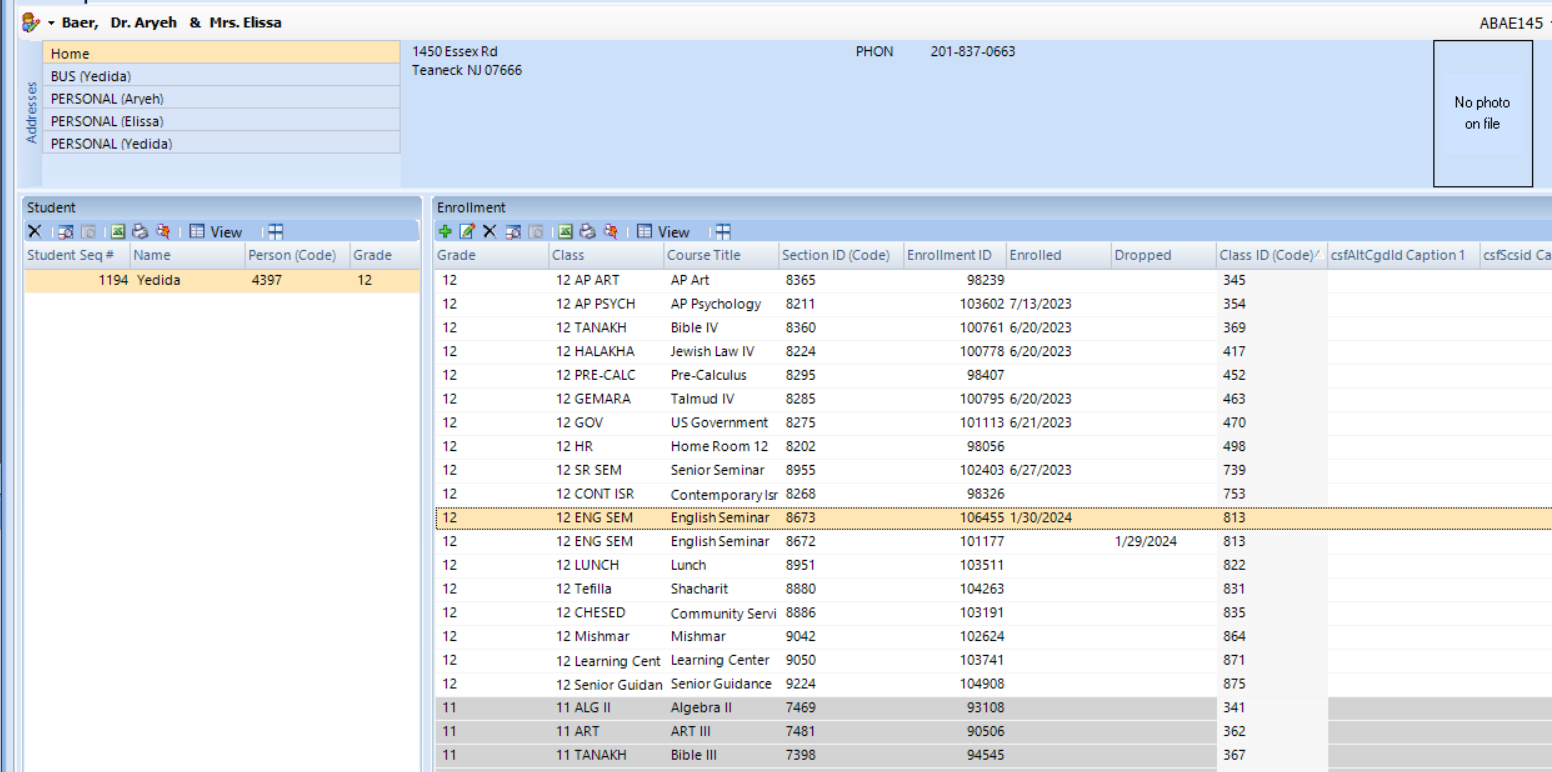This screenshot has height=772, width=1552.
Task: Select the Senior Guidance course row
Action: point(993,684)
